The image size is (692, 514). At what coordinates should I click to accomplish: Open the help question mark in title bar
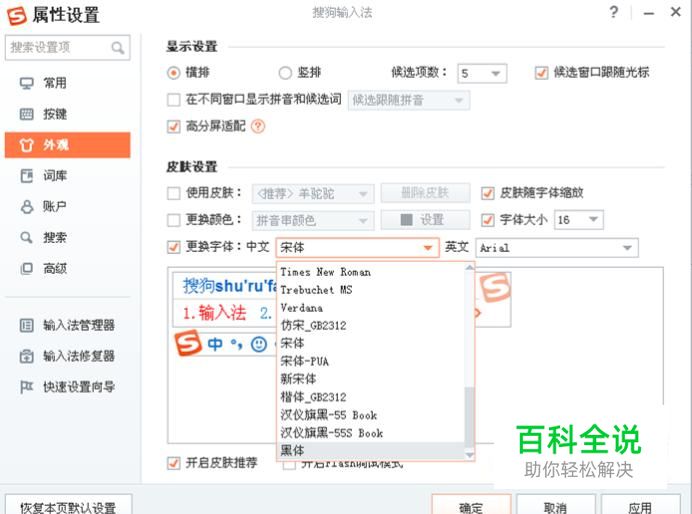click(613, 12)
